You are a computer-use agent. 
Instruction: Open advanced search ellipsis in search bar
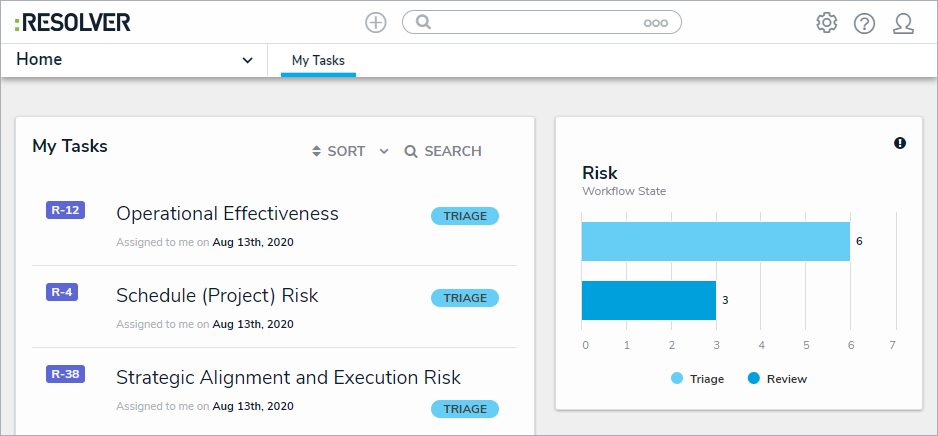click(655, 23)
